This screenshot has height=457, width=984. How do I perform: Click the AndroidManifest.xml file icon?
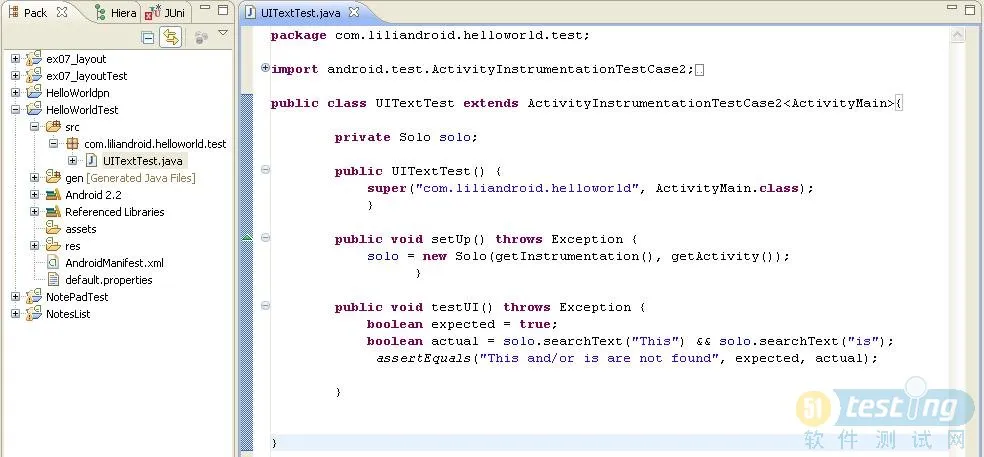tap(54, 262)
